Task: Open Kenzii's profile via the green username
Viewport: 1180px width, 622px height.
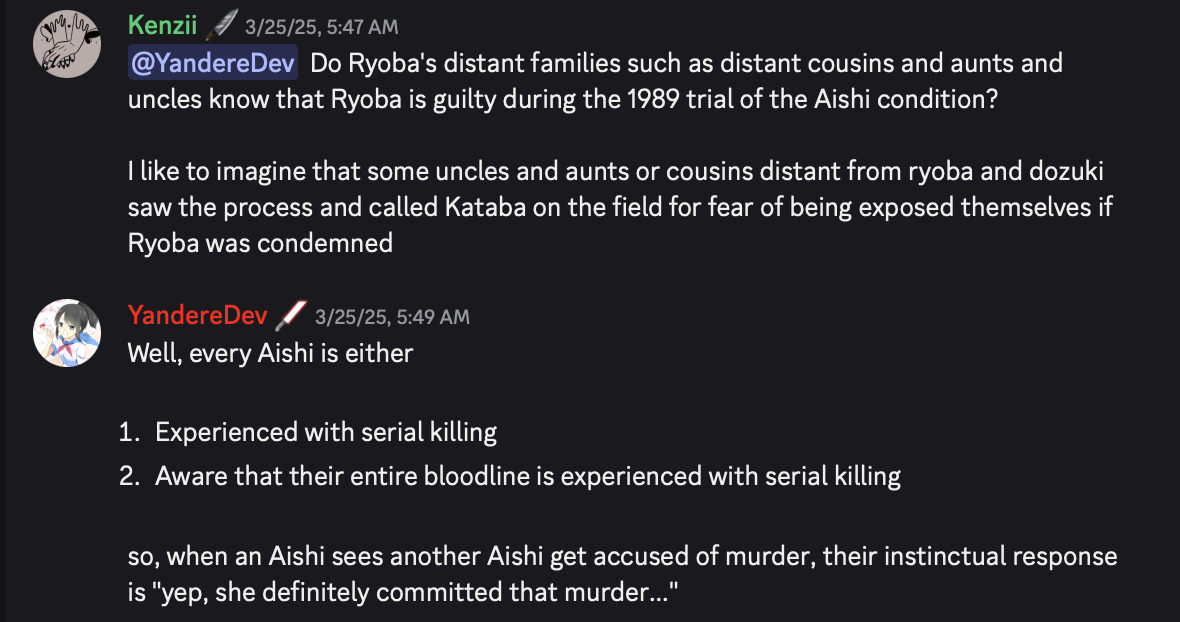Action: pyautogui.click(x=164, y=25)
